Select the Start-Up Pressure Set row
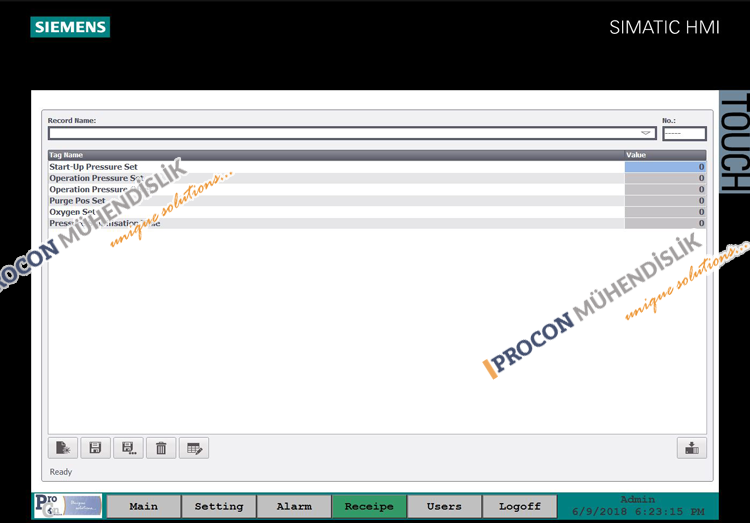This screenshot has width=750, height=523. (x=377, y=167)
